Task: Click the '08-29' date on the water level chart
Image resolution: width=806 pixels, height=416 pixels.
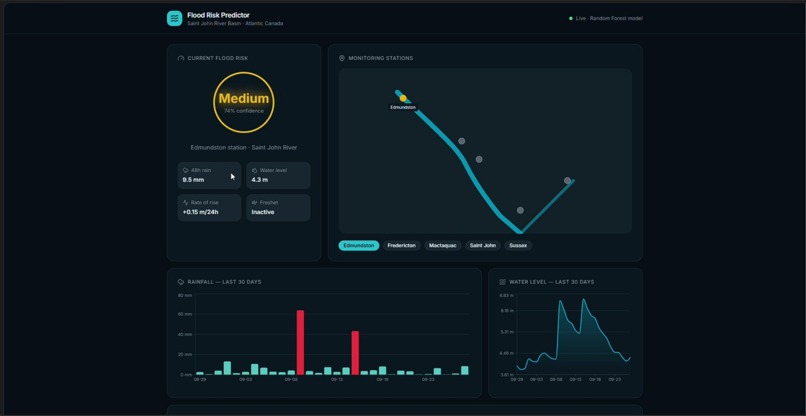Action: [x=517, y=379]
